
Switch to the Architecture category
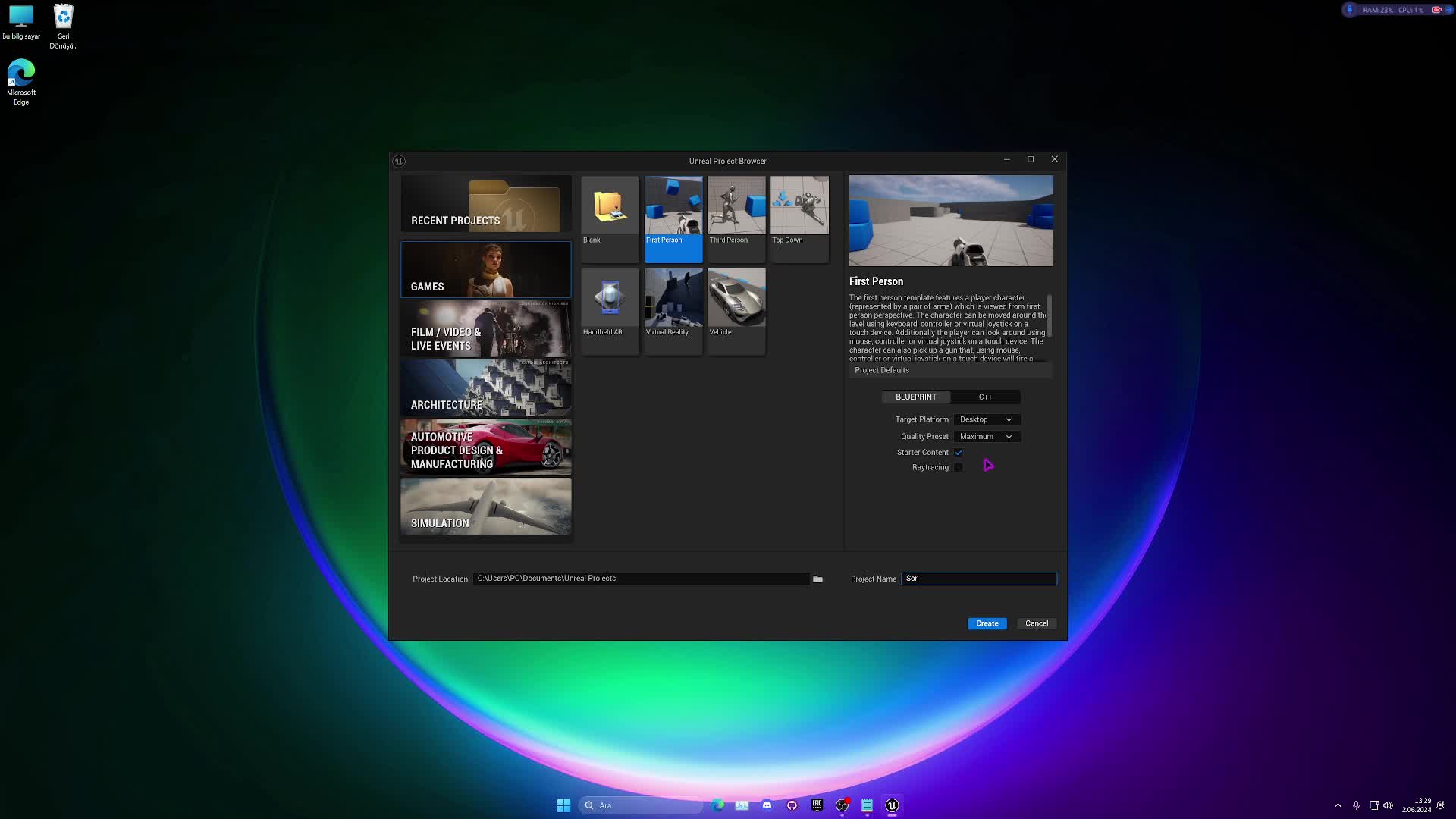click(x=486, y=388)
